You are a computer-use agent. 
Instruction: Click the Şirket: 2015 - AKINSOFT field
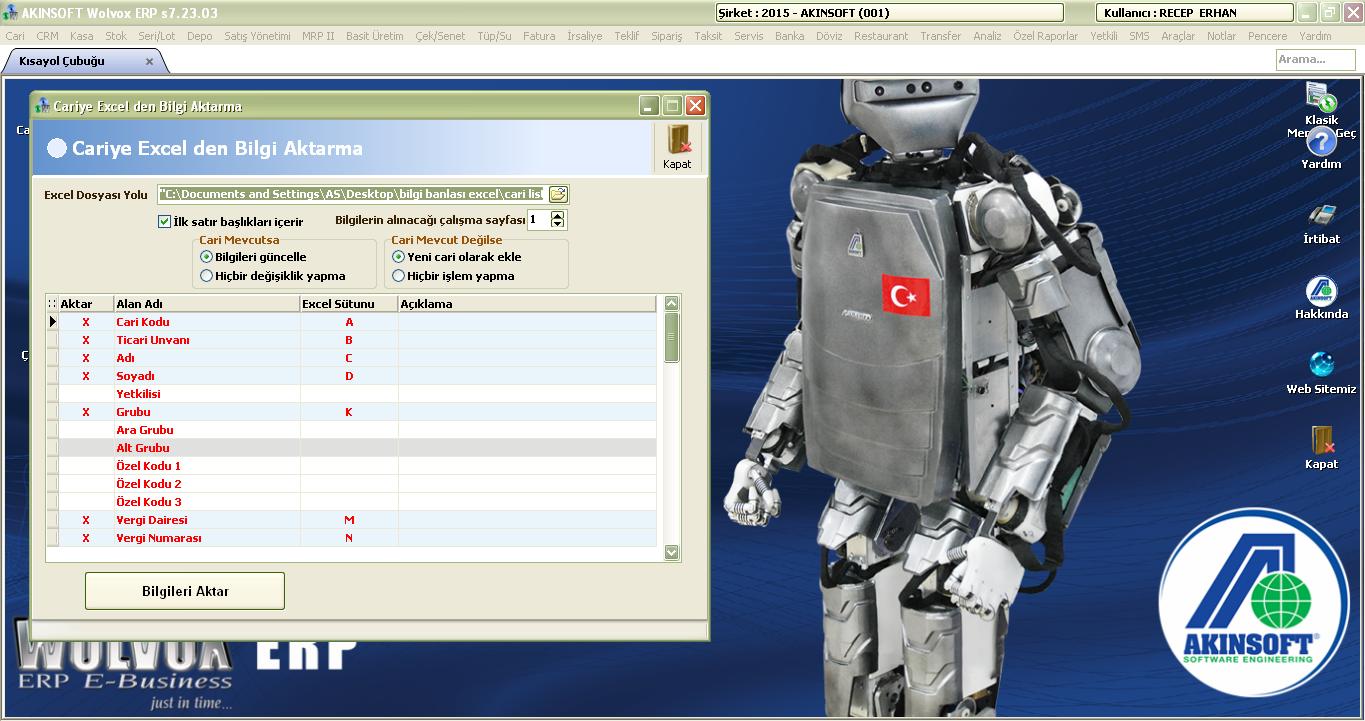[890, 13]
